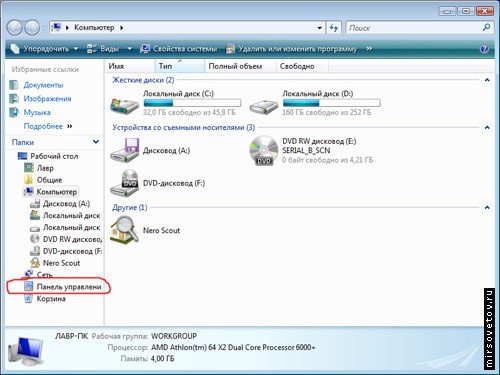Click the Лавр user folder icon
The width and height of the screenshot is (500, 375).
point(29,168)
